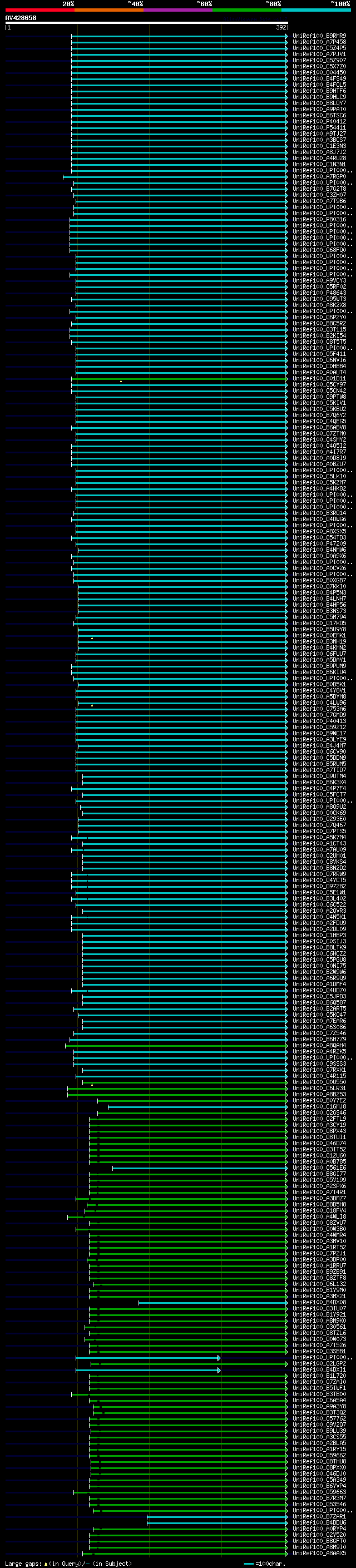Select the UniRef100_A3BCS7 label
356x1568 pixels.
point(319,140)
